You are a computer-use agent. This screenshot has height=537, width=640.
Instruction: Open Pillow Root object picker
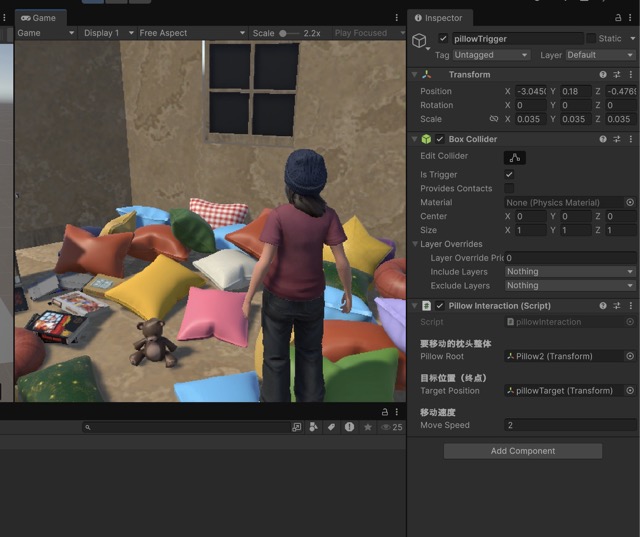tap(630, 356)
